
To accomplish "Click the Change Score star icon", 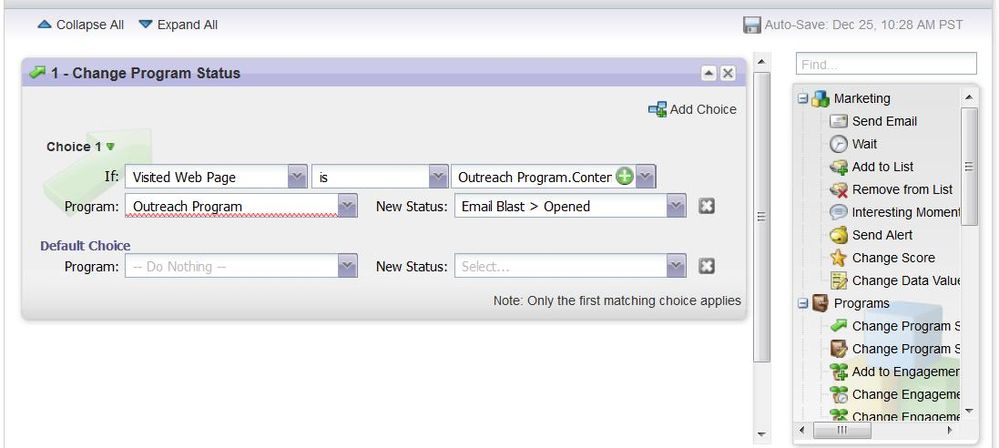I will [x=838, y=258].
